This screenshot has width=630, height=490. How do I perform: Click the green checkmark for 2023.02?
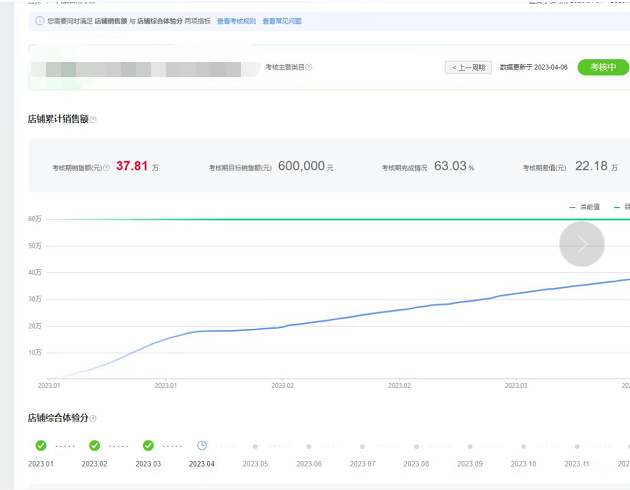point(94,445)
